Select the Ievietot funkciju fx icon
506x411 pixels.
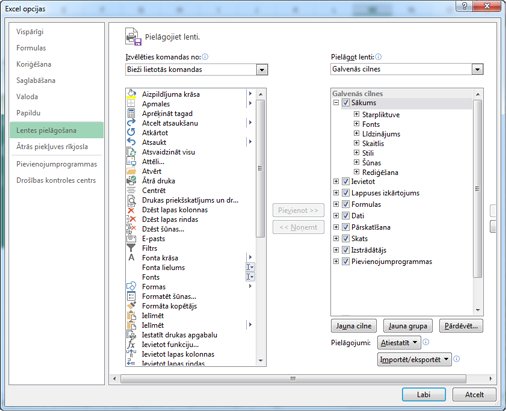pyautogui.click(x=131, y=344)
